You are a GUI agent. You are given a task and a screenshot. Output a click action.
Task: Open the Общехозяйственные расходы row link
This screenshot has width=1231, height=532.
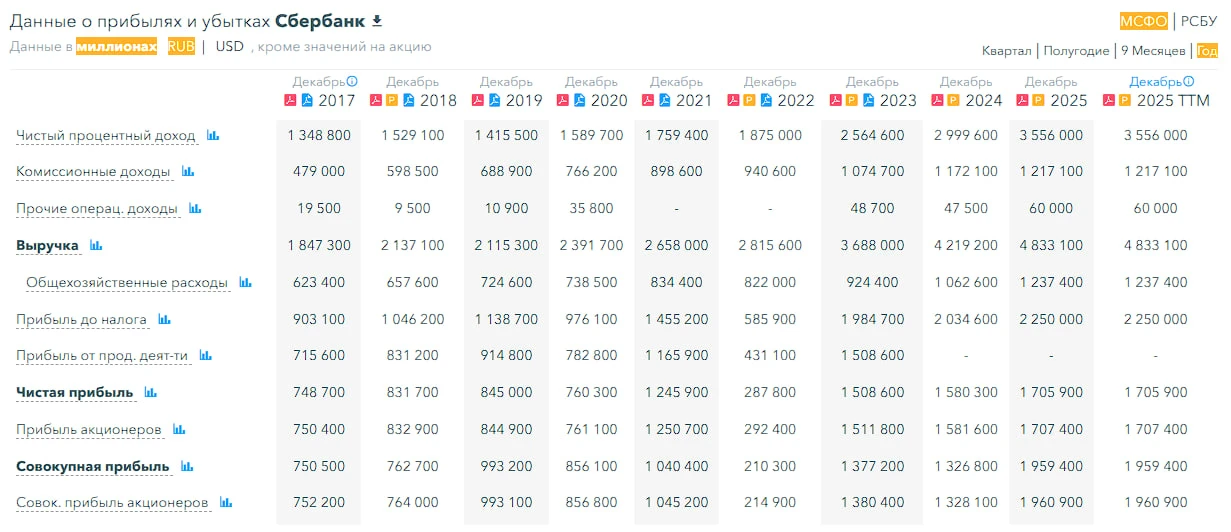[127, 283]
